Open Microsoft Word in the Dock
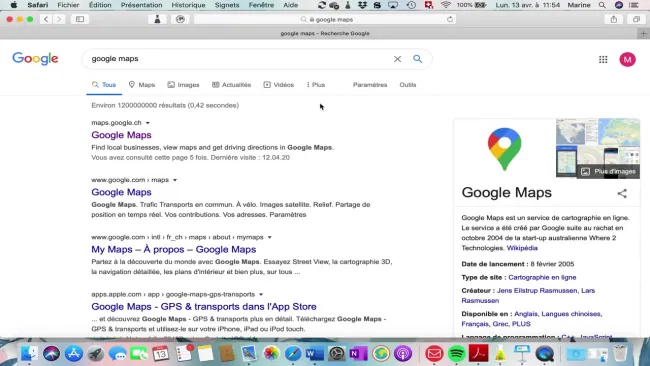The height and width of the screenshot is (366, 650). point(315,354)
